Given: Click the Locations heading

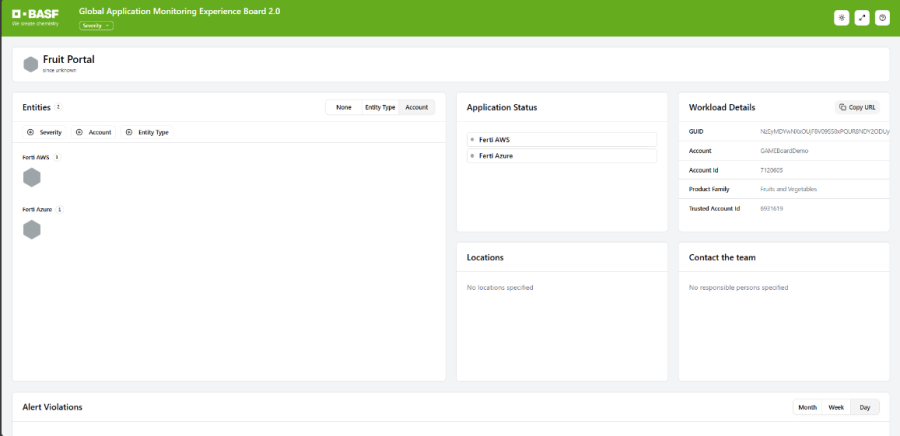Looking at the screenshot, I should coord(485,258).
